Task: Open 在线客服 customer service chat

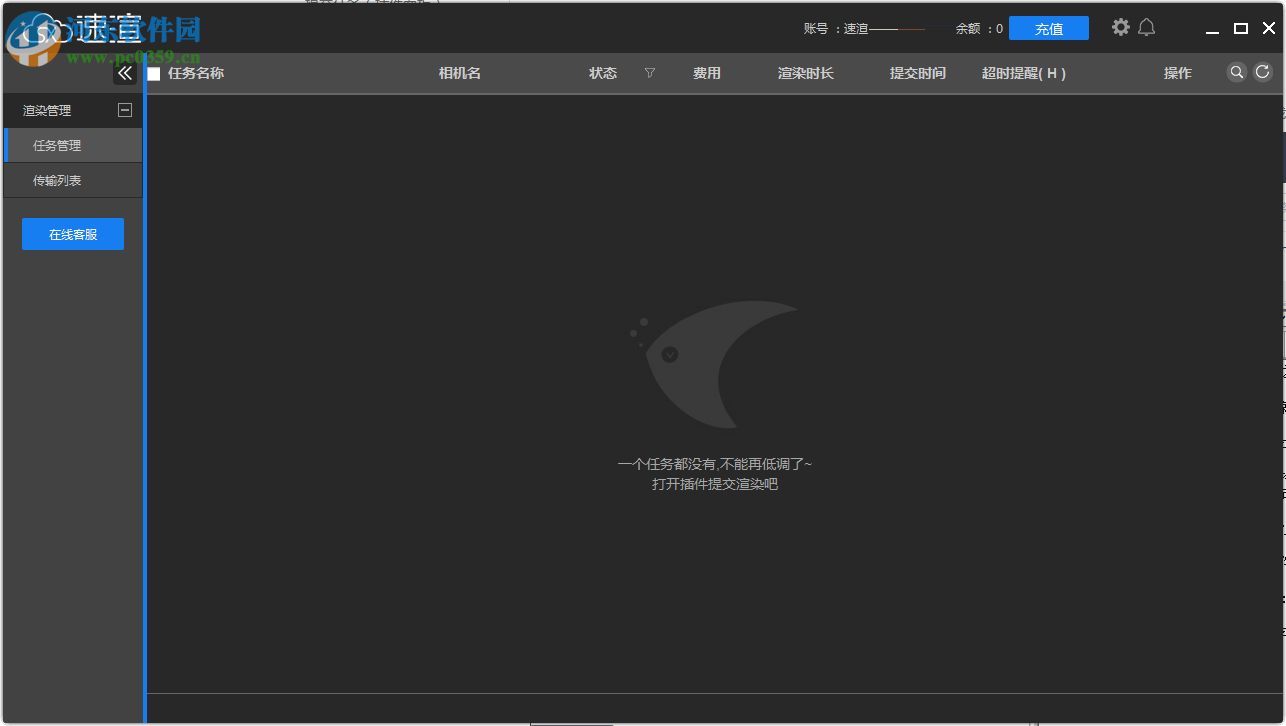Action: point(72,233)
